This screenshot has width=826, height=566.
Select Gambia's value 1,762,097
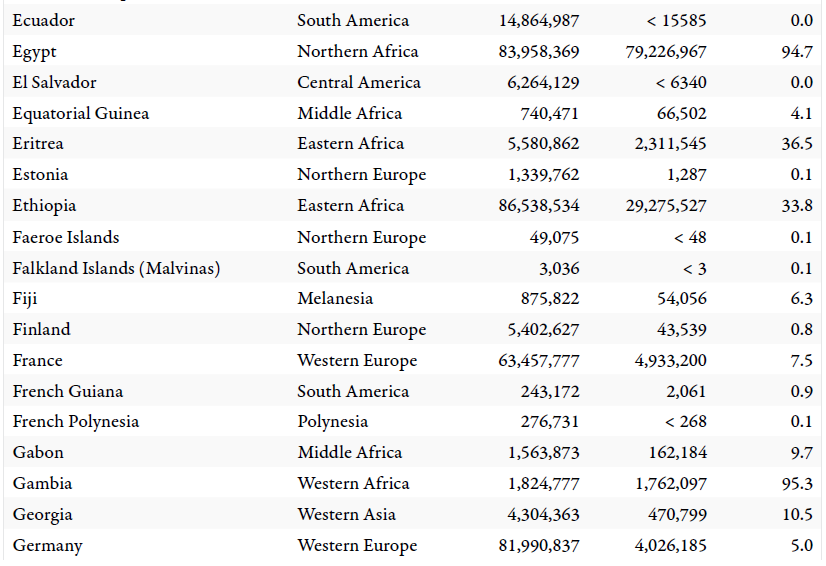click(x=670, y=483)
